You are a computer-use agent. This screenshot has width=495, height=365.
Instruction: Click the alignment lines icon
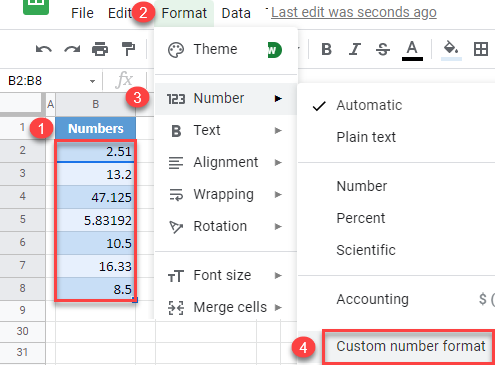pos(176,163)
